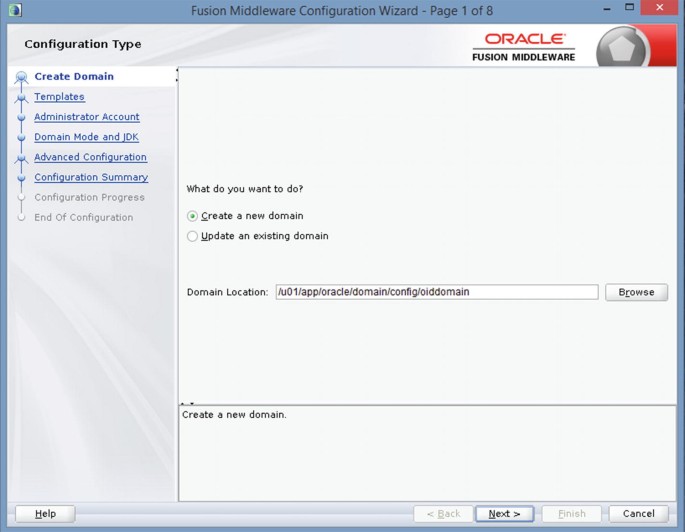The height and width of the screenshot is (532, 685).
Task: Click the Advanced Configuration step node icon
Action: coord(21,158)
